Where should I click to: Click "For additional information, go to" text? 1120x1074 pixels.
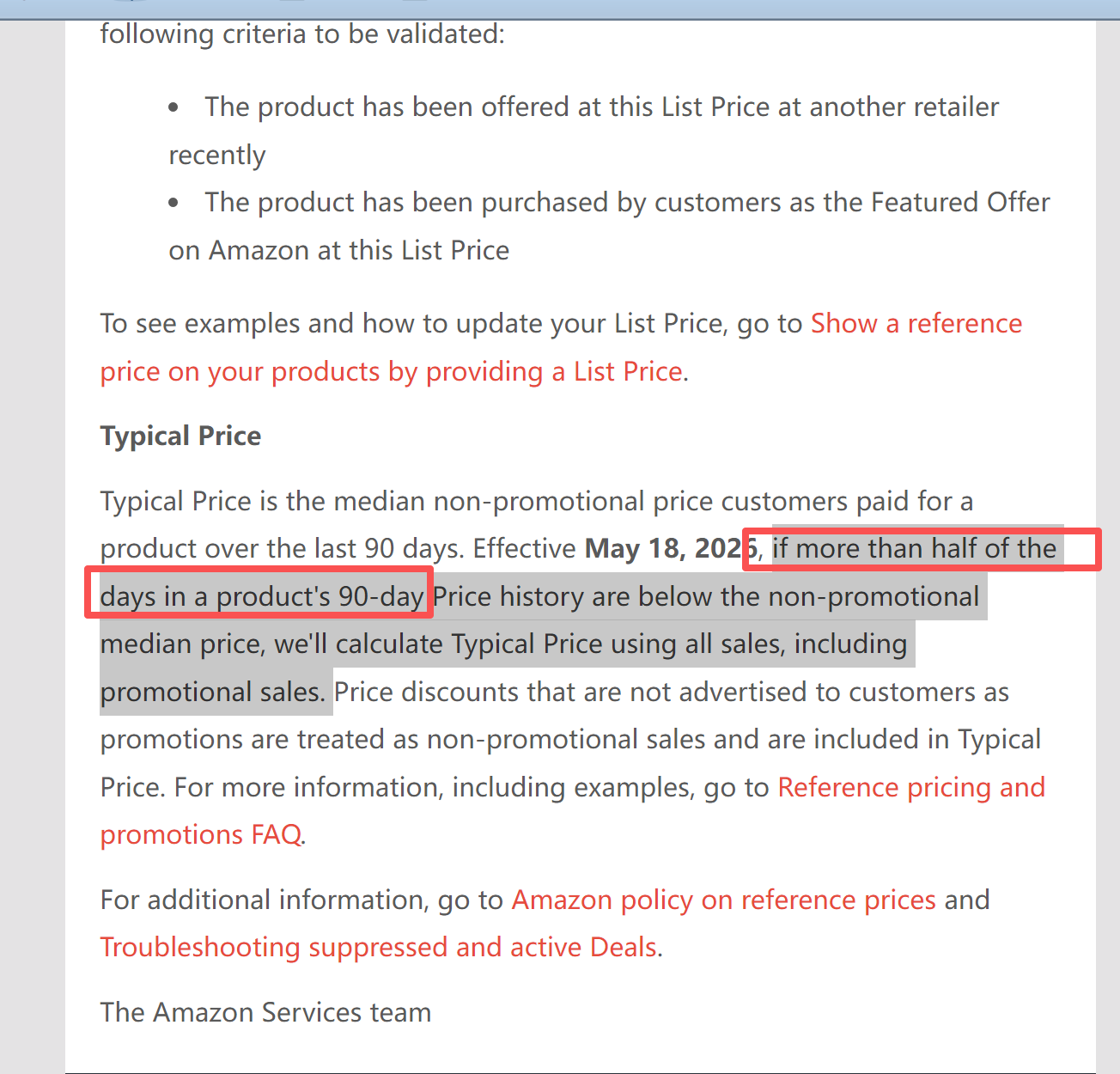pos(301,900)
